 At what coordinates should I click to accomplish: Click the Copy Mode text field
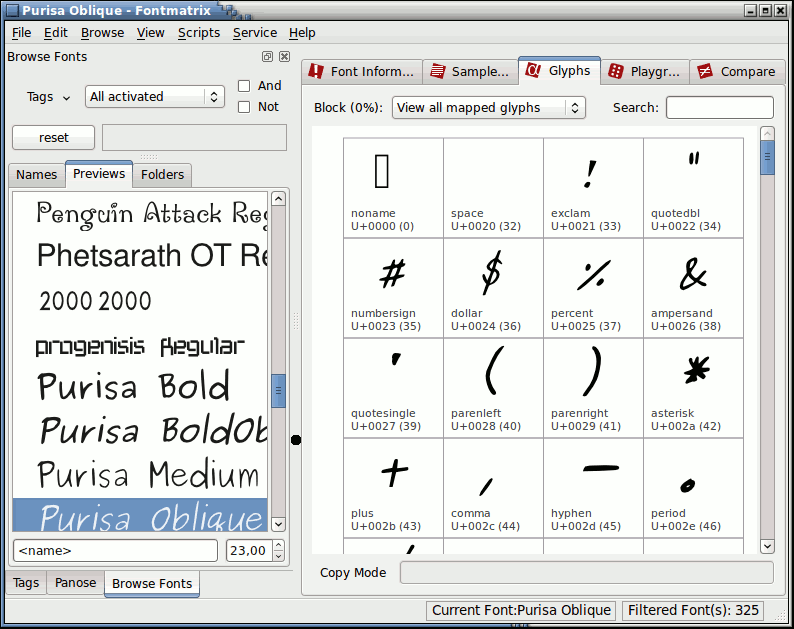pos(586,573)
